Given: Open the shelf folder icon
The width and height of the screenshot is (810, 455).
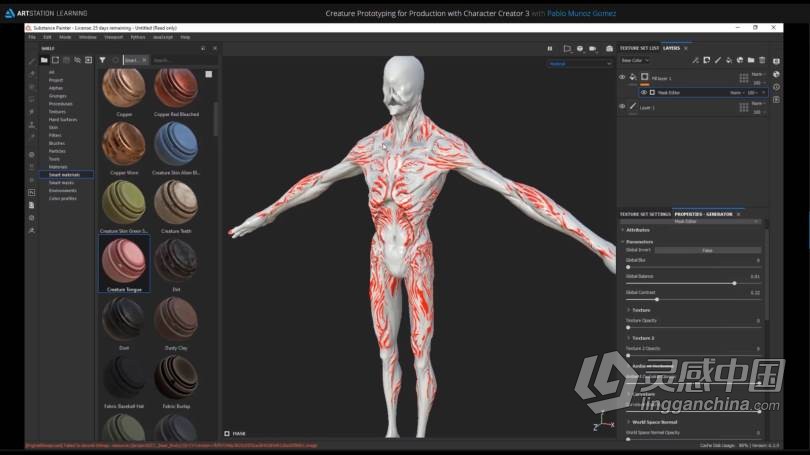Looking at the screenshot, I should 44,60.
